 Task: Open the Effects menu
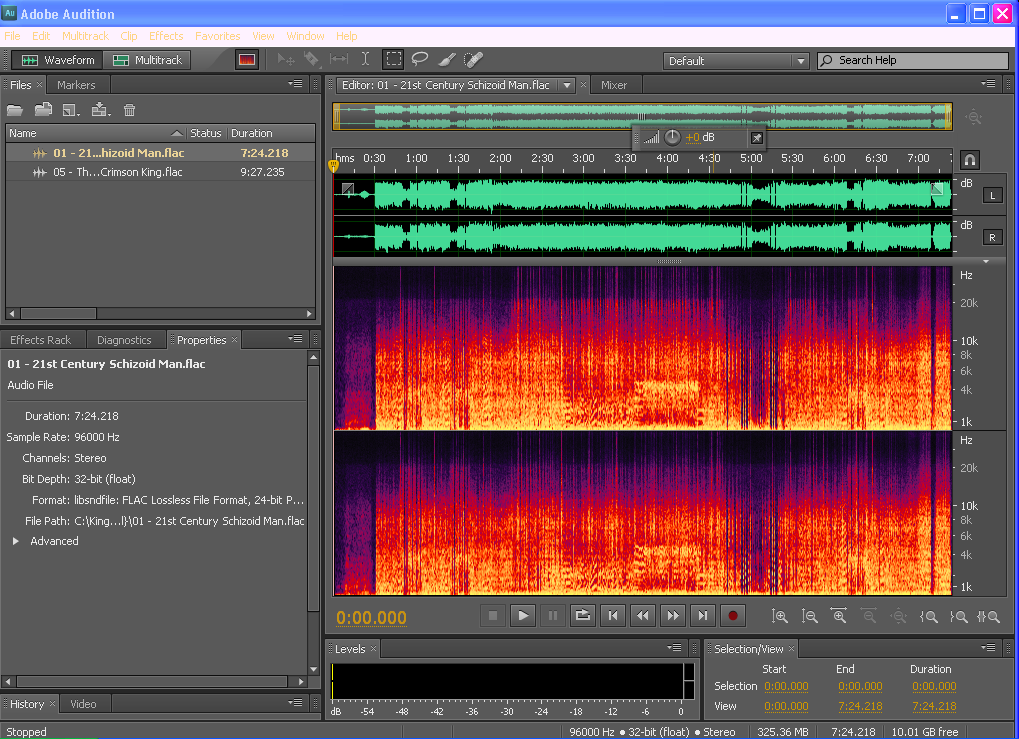pos(166,36)
